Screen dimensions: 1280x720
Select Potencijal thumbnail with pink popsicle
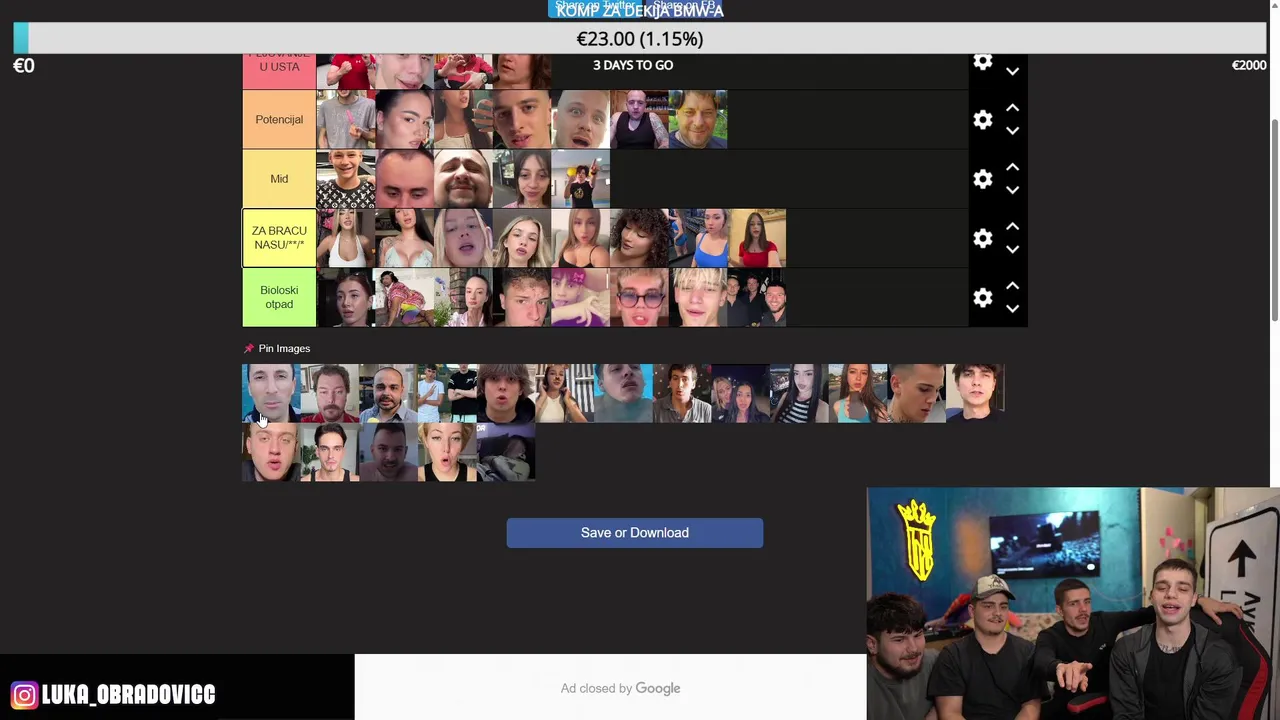point(345,119)
